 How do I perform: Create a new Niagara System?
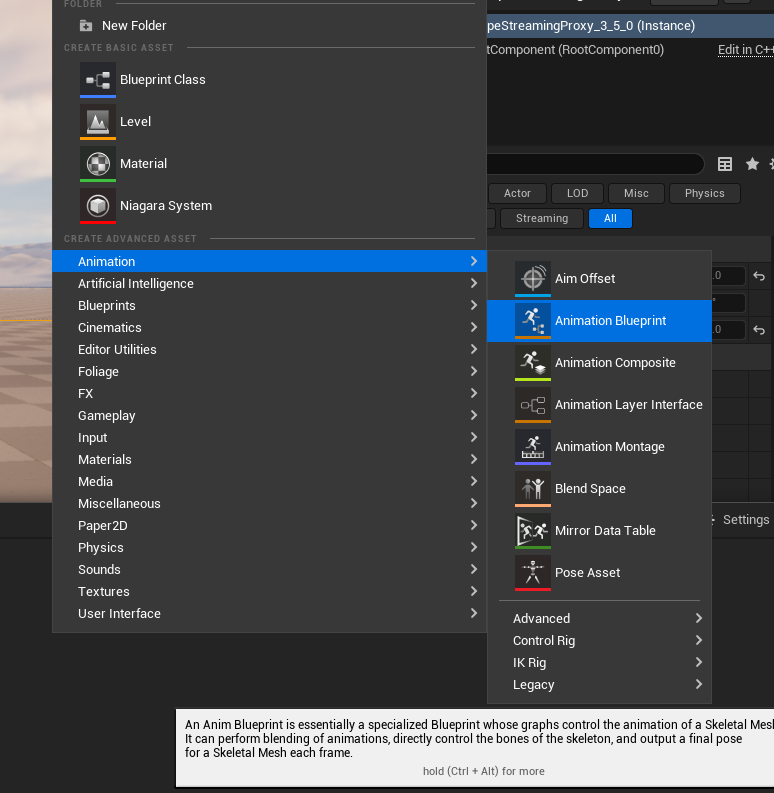point(269,205)
